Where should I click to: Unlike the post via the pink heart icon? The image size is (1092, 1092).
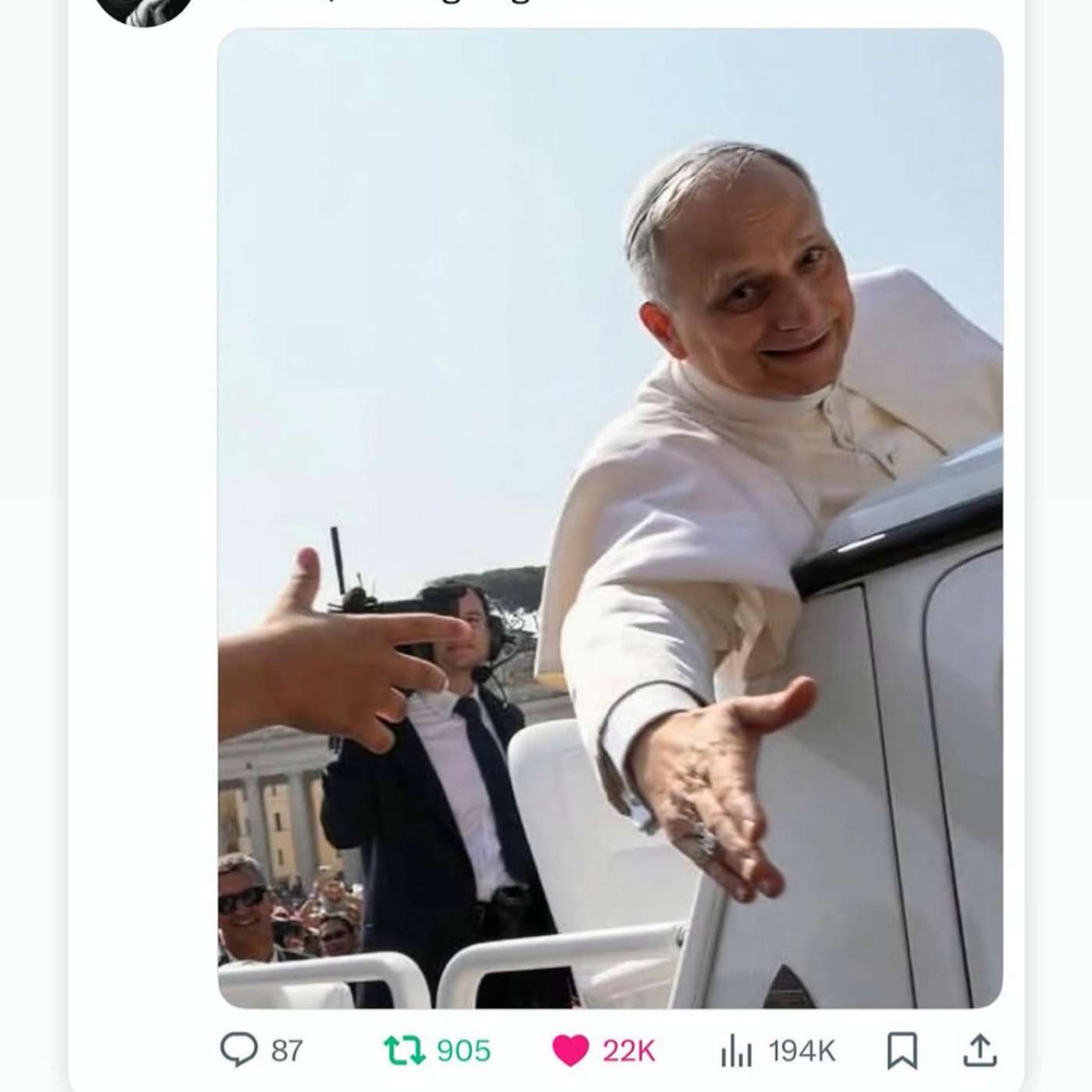(570, 1051)
